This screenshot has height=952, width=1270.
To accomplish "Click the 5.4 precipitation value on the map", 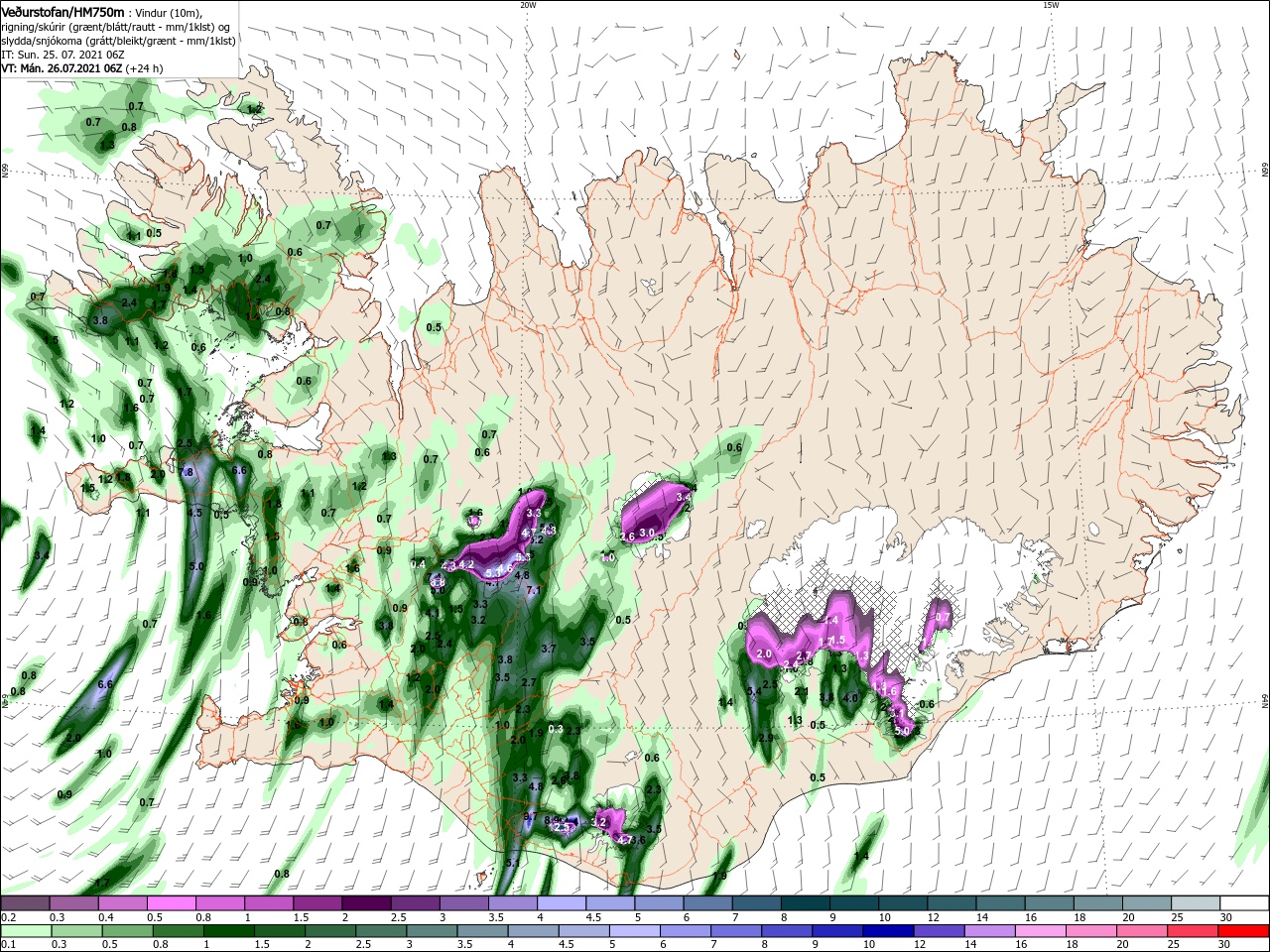I will pyautogui.click(x=754, y=691).
